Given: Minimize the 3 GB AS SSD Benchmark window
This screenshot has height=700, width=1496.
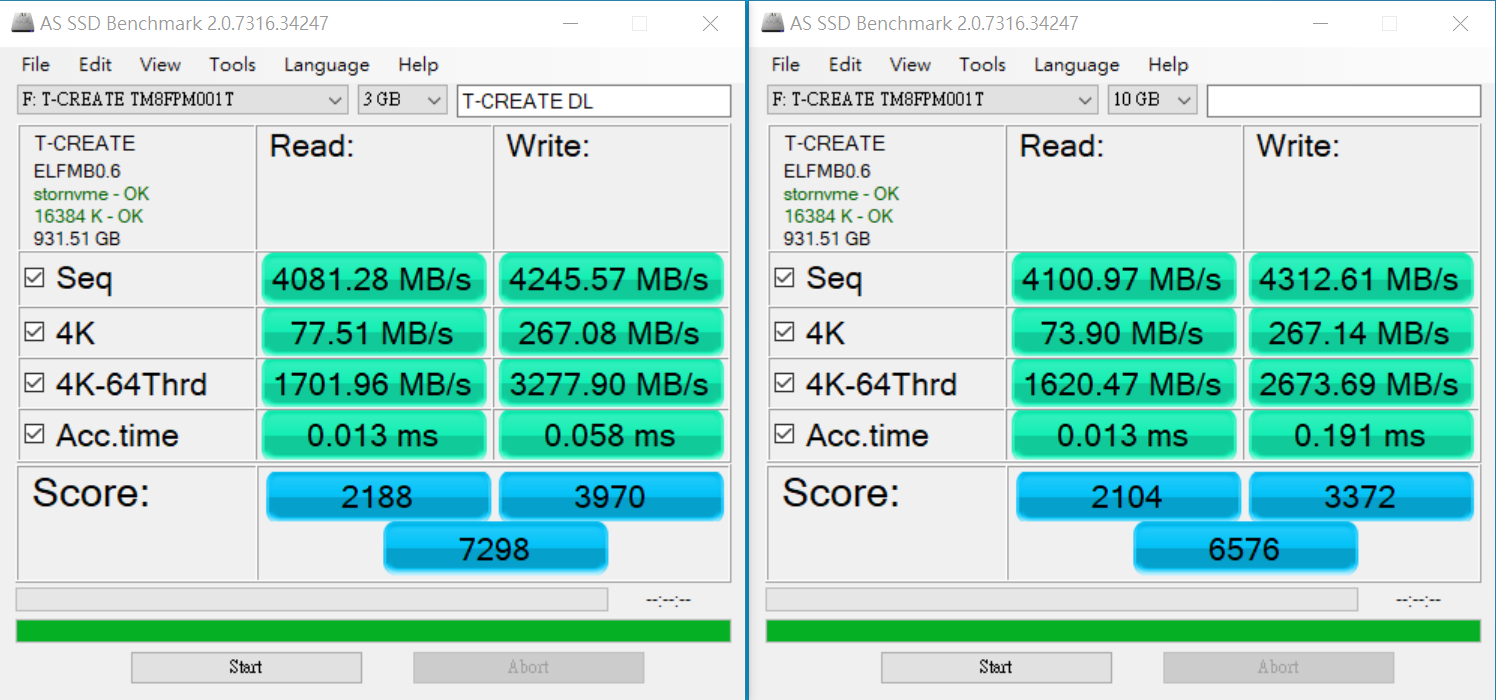Looking at the screenshot, I should point(570,24).
